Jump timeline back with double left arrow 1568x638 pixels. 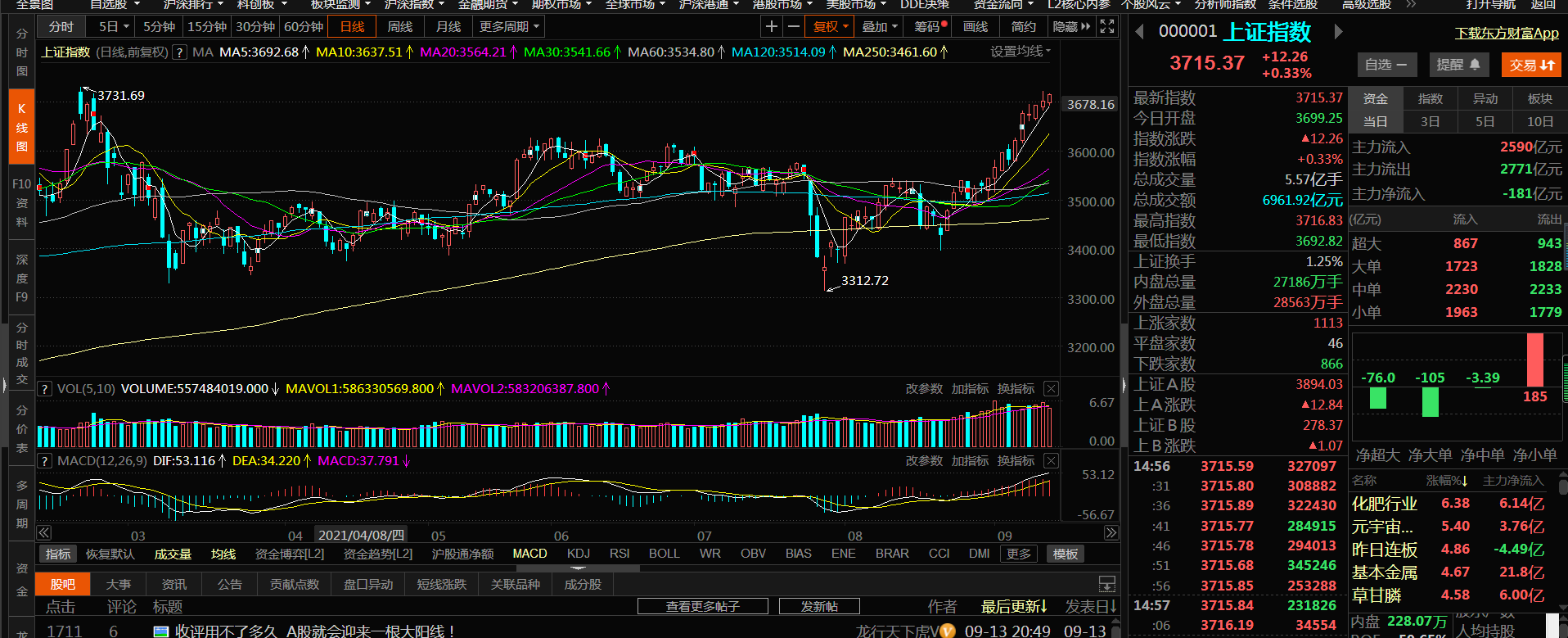pos(44,533)
